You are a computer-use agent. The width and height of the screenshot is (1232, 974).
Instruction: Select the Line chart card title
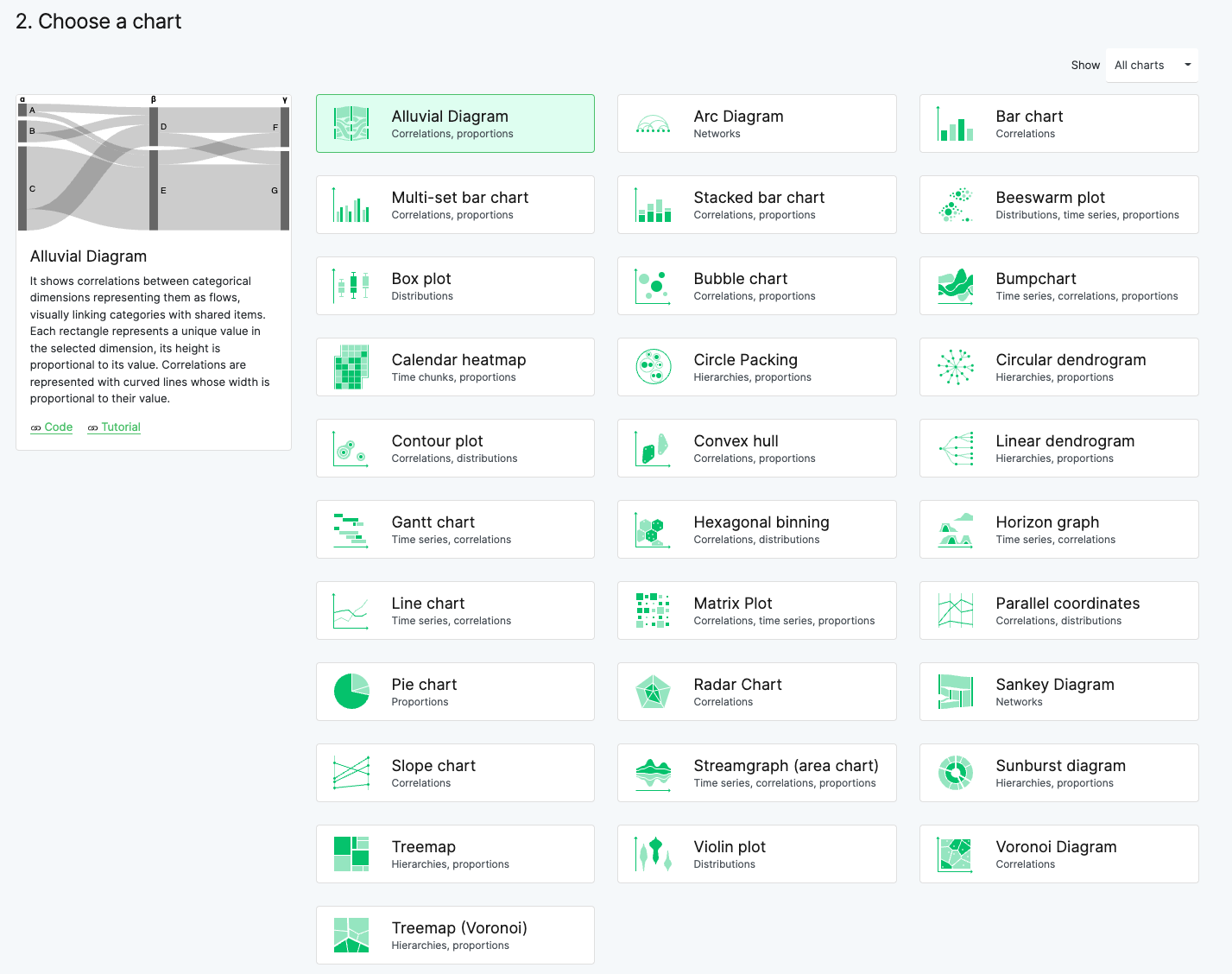(x=428, y=604)
